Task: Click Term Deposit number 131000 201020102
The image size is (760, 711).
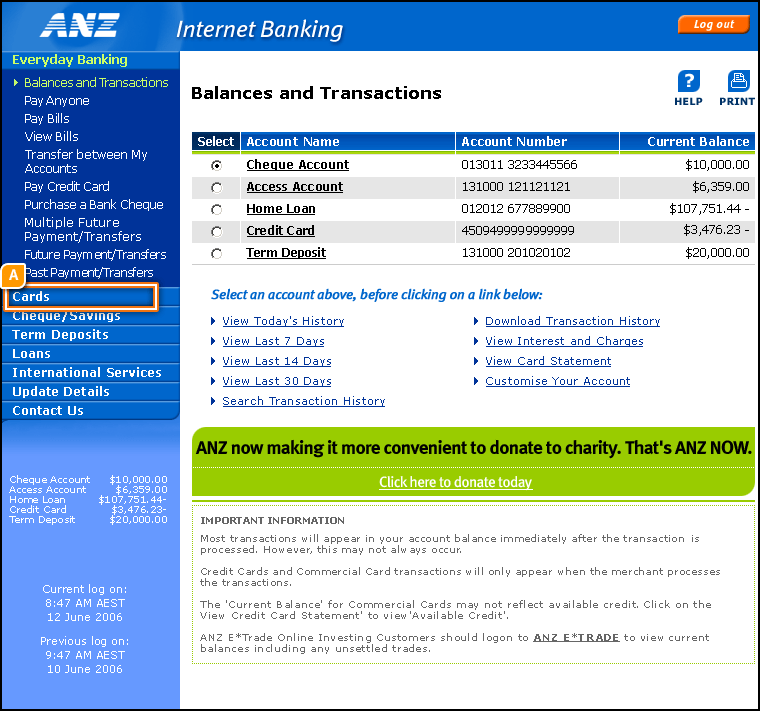Action: pos(516,253)
